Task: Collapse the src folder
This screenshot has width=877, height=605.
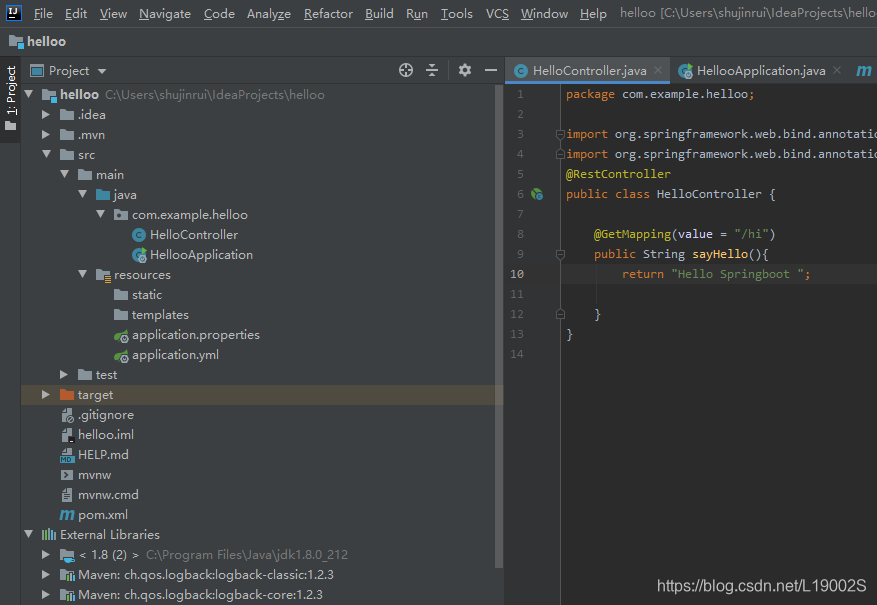Action: [x=46, y=154]
